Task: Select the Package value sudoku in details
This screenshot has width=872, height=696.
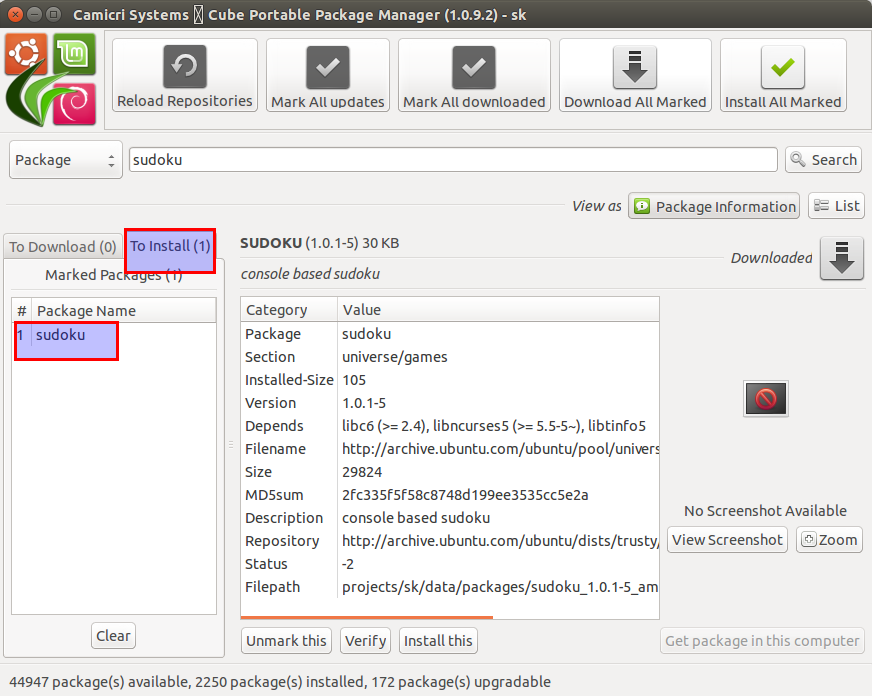Action: (x=366, y=334)
